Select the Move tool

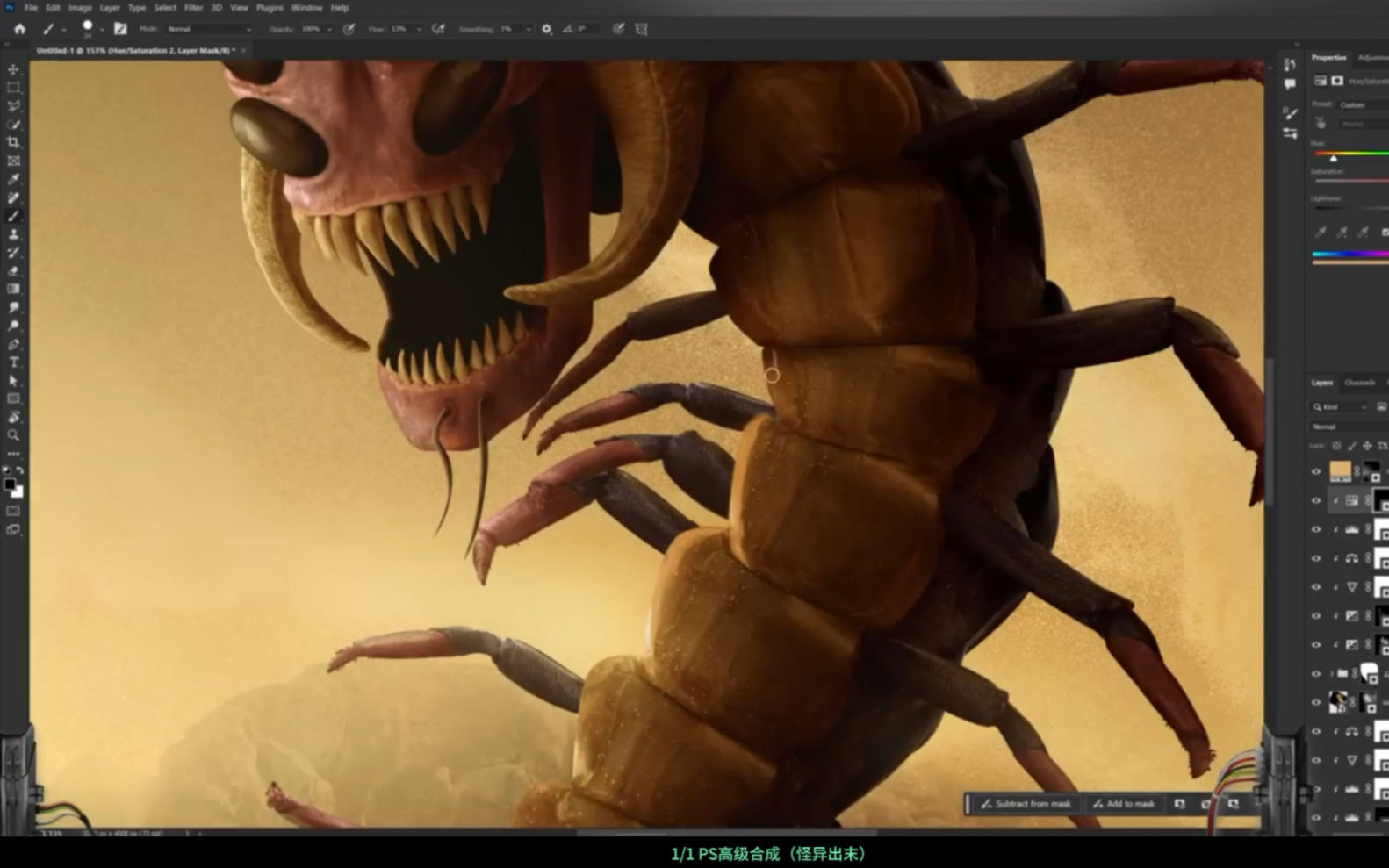click(13, 69)
